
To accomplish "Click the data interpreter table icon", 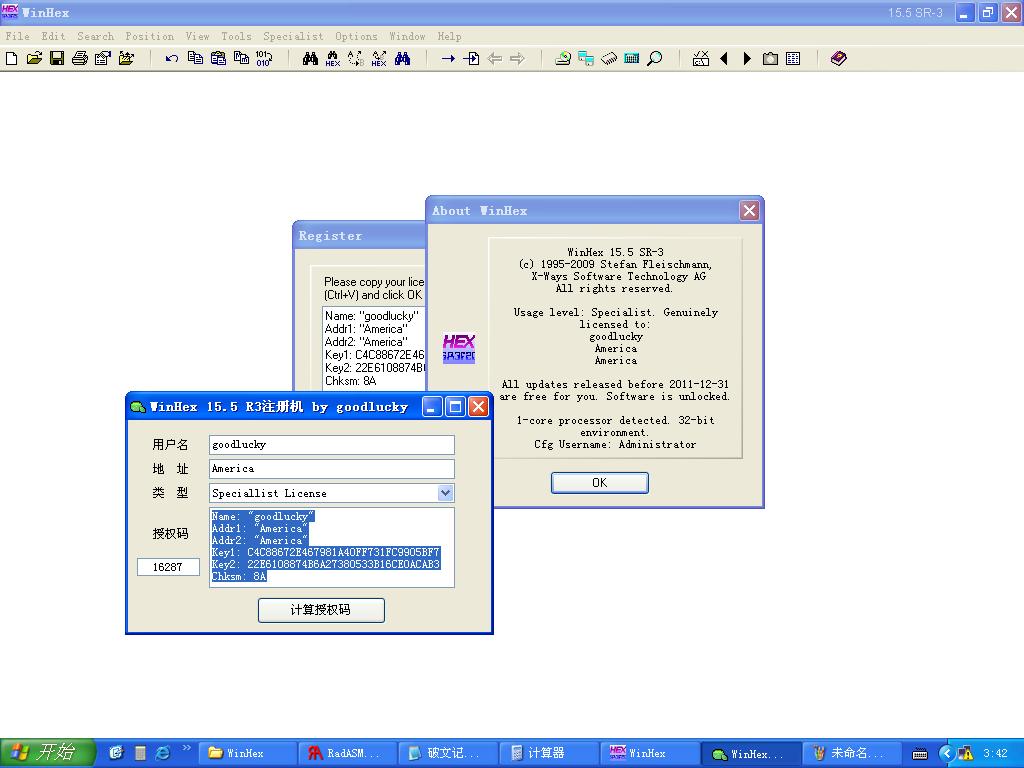I will tap(793, 59).
